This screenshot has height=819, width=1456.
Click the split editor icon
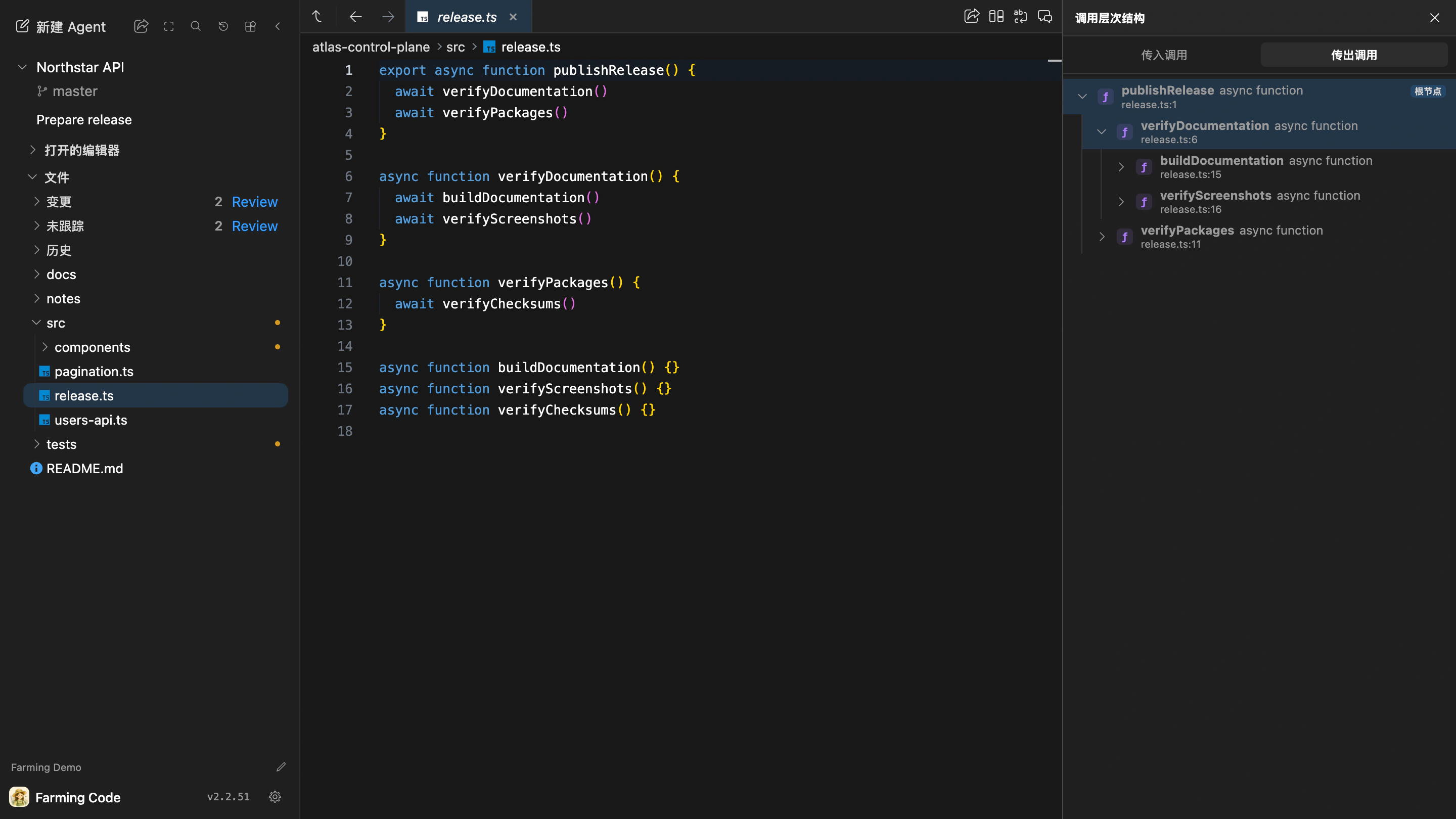(x=996, y=16)
